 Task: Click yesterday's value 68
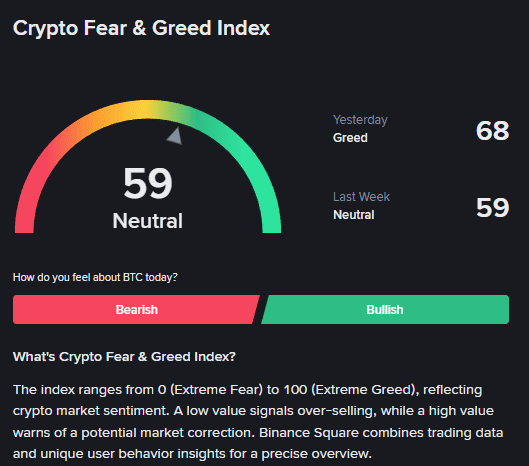pos(492,131)
